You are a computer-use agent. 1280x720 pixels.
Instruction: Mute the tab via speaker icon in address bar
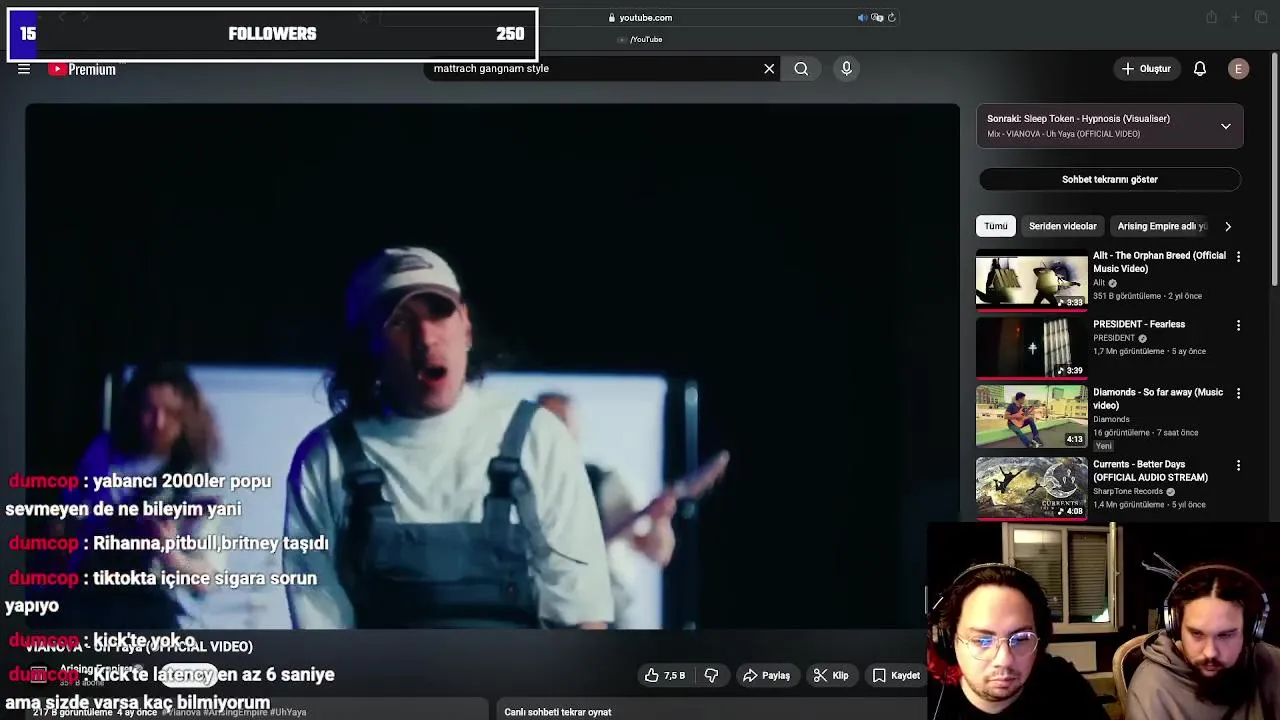pyautogui.click(x=862, y=17)
